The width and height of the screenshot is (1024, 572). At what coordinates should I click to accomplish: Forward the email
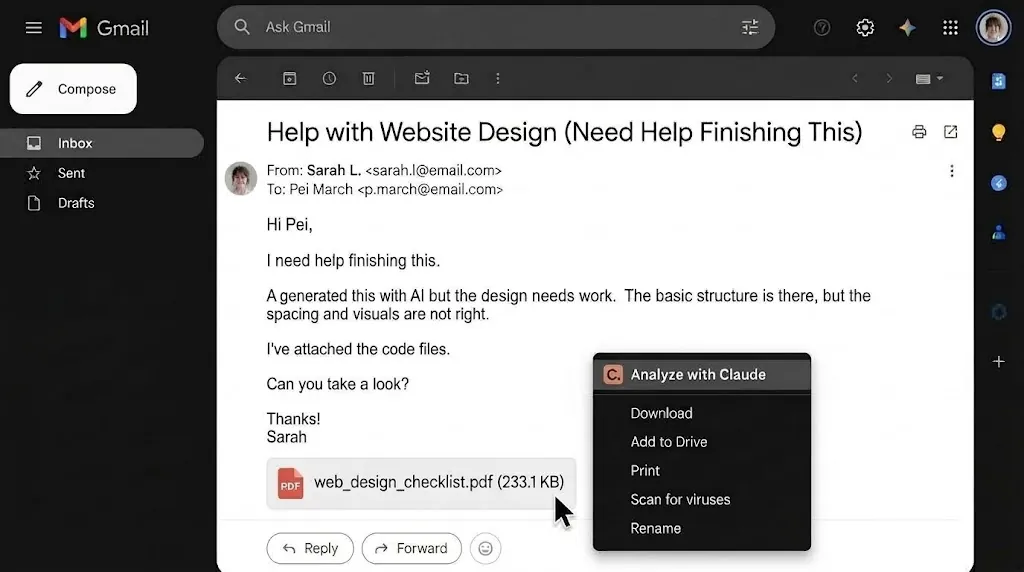(411, 548)
